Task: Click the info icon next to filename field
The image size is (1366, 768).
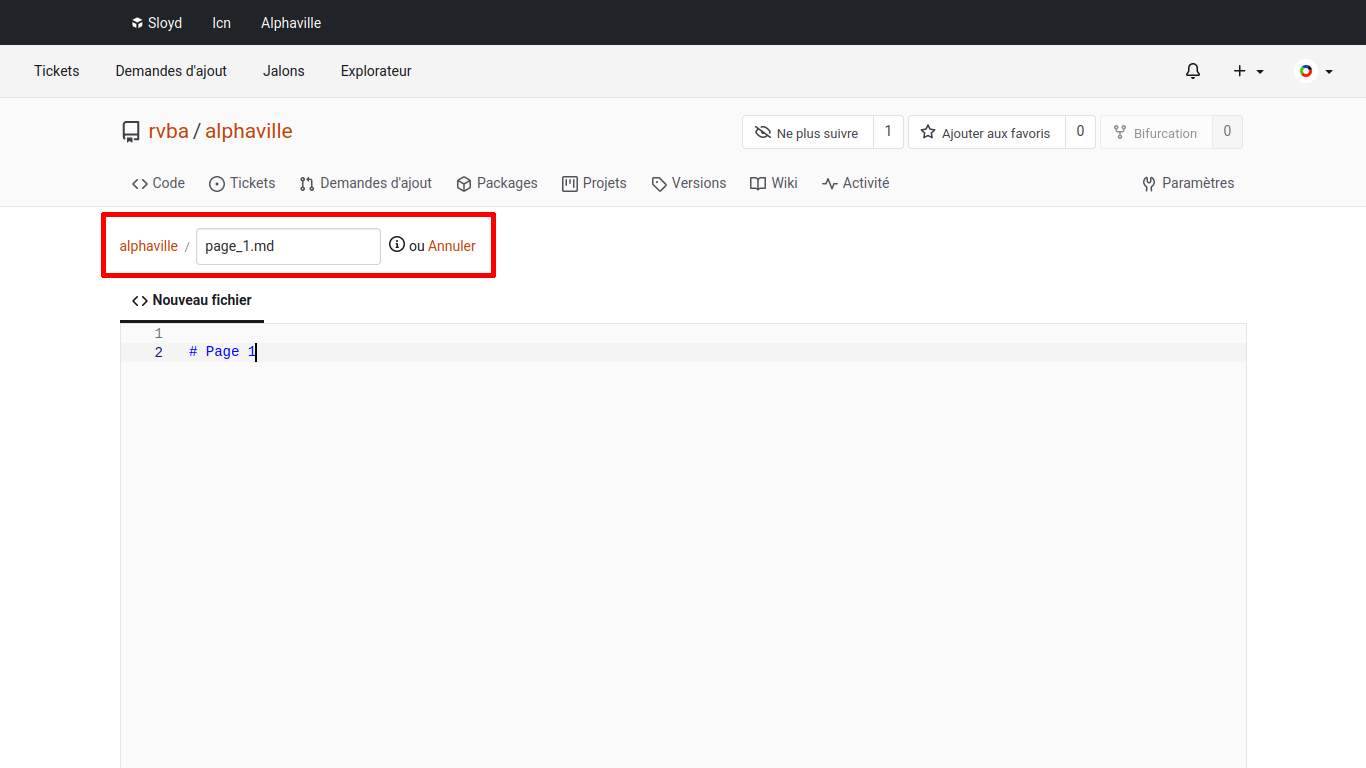Action: click(397, 245)
